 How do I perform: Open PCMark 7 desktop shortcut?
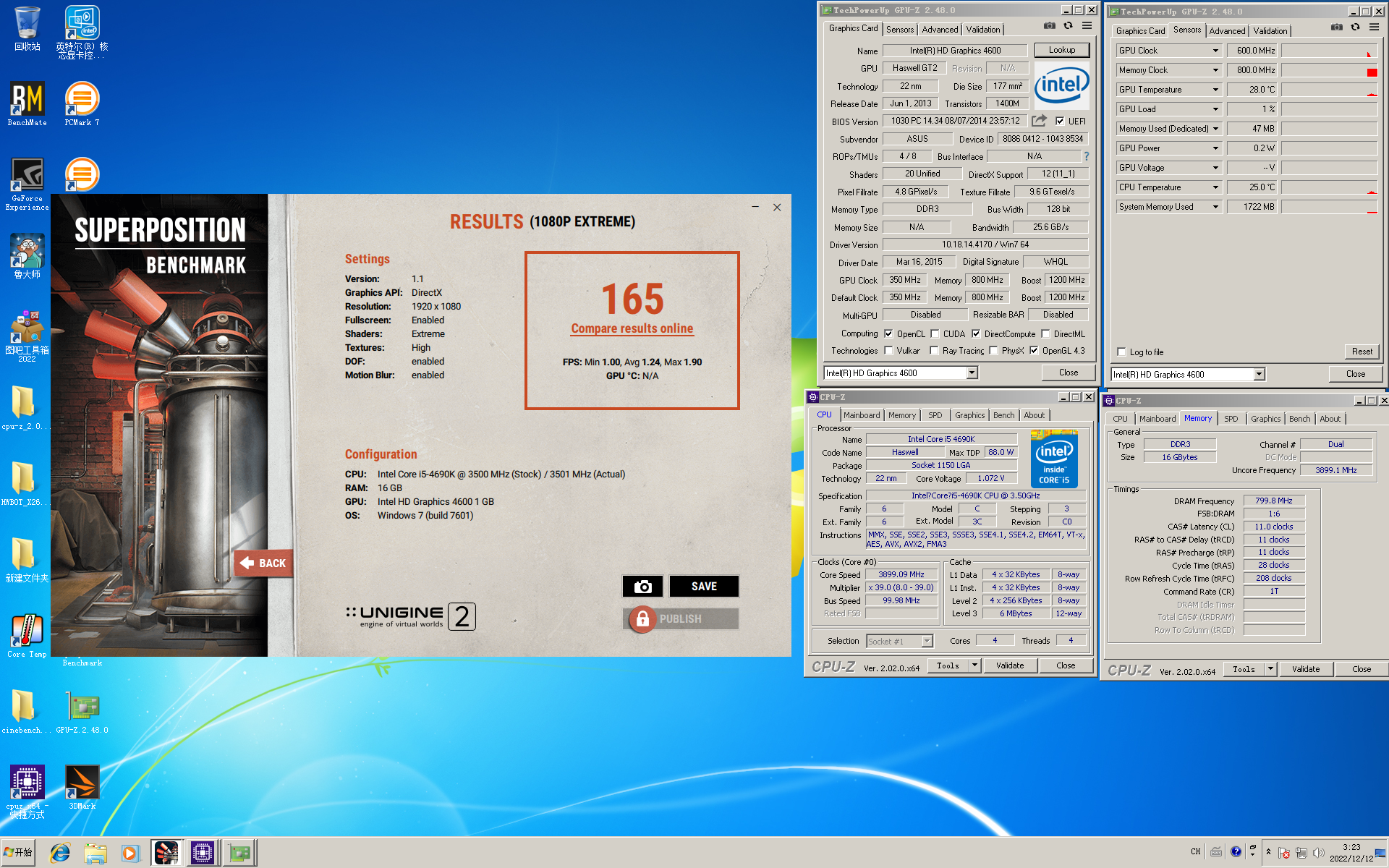82,103
